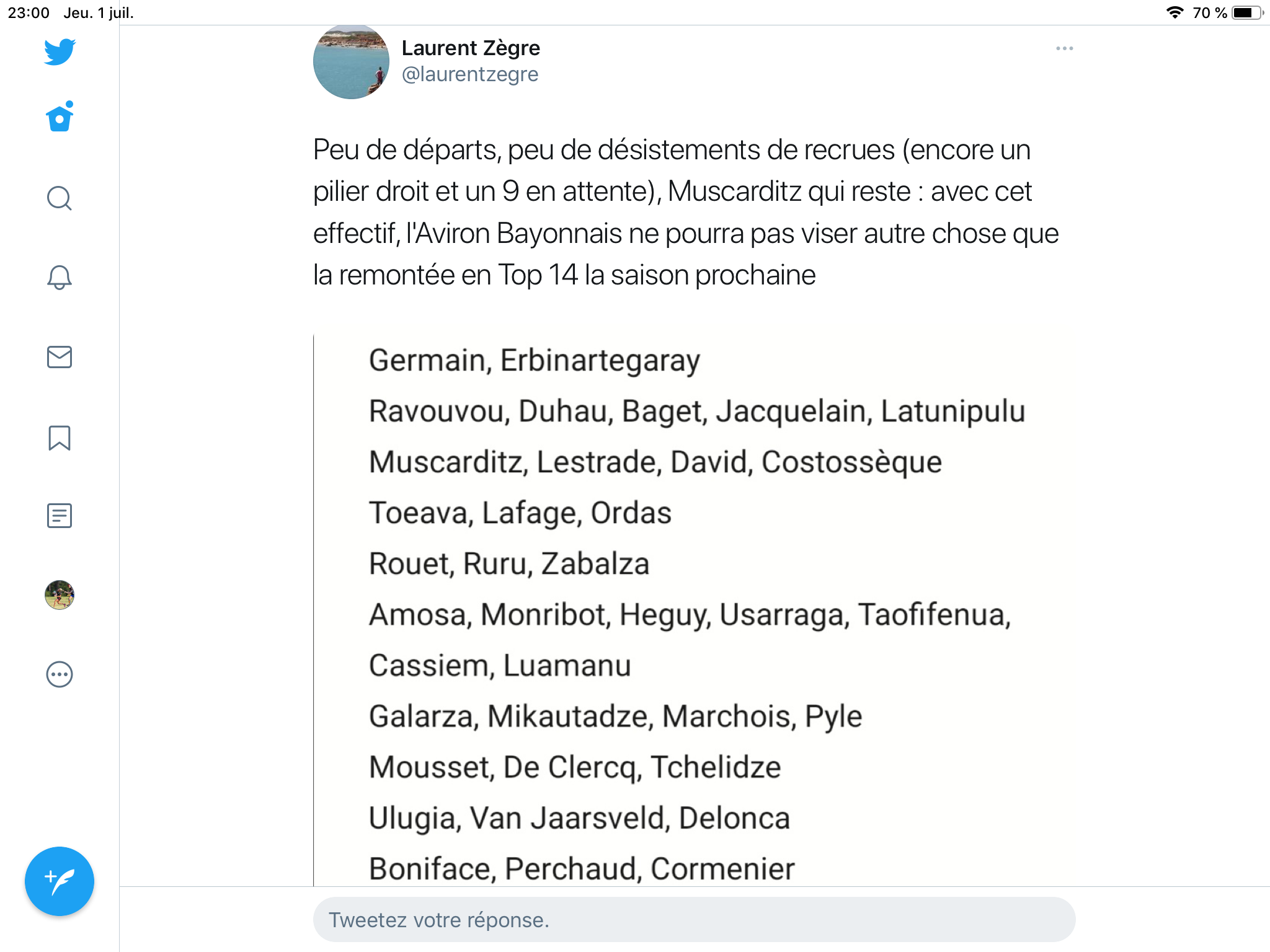The width and height of the screenshot is (1270, 952).
Task: Tap the Wi-Fi status icon
Action: [x=1175, y=12]
